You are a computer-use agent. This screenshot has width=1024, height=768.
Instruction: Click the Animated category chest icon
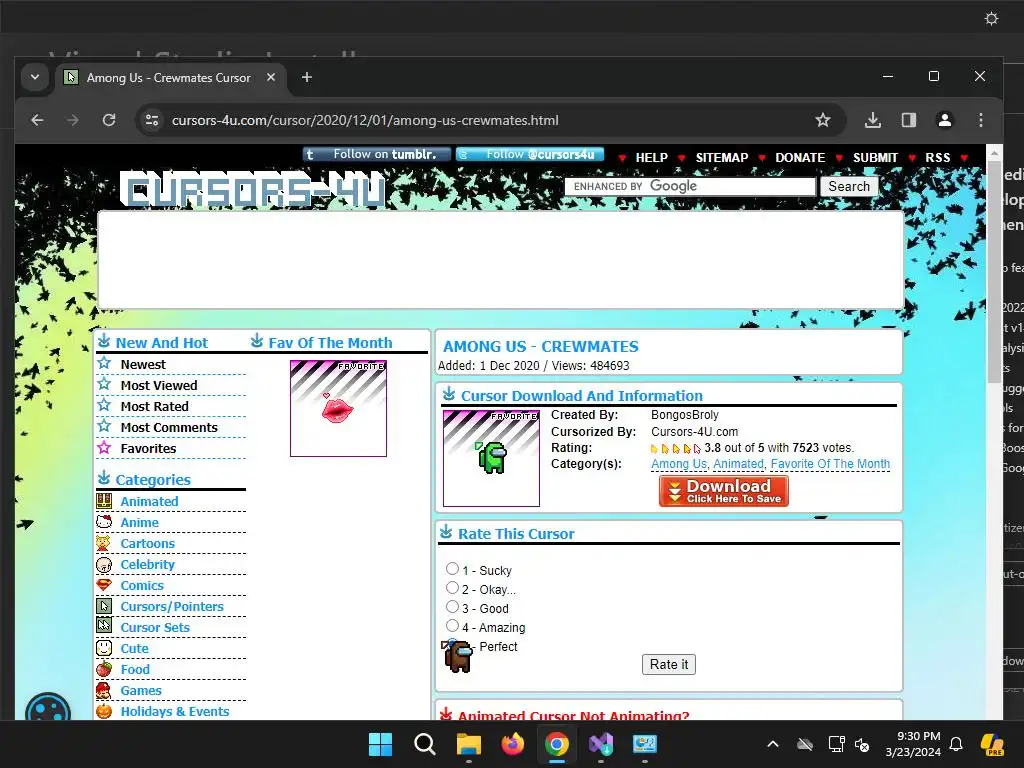(104, 501)
